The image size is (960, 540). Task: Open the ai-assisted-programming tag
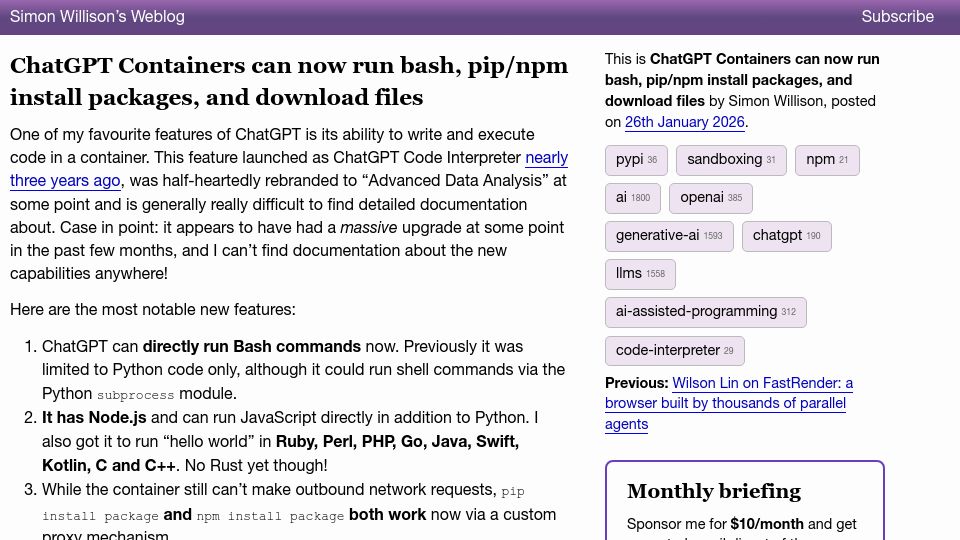pyautogui.click(x=706, y=312)
